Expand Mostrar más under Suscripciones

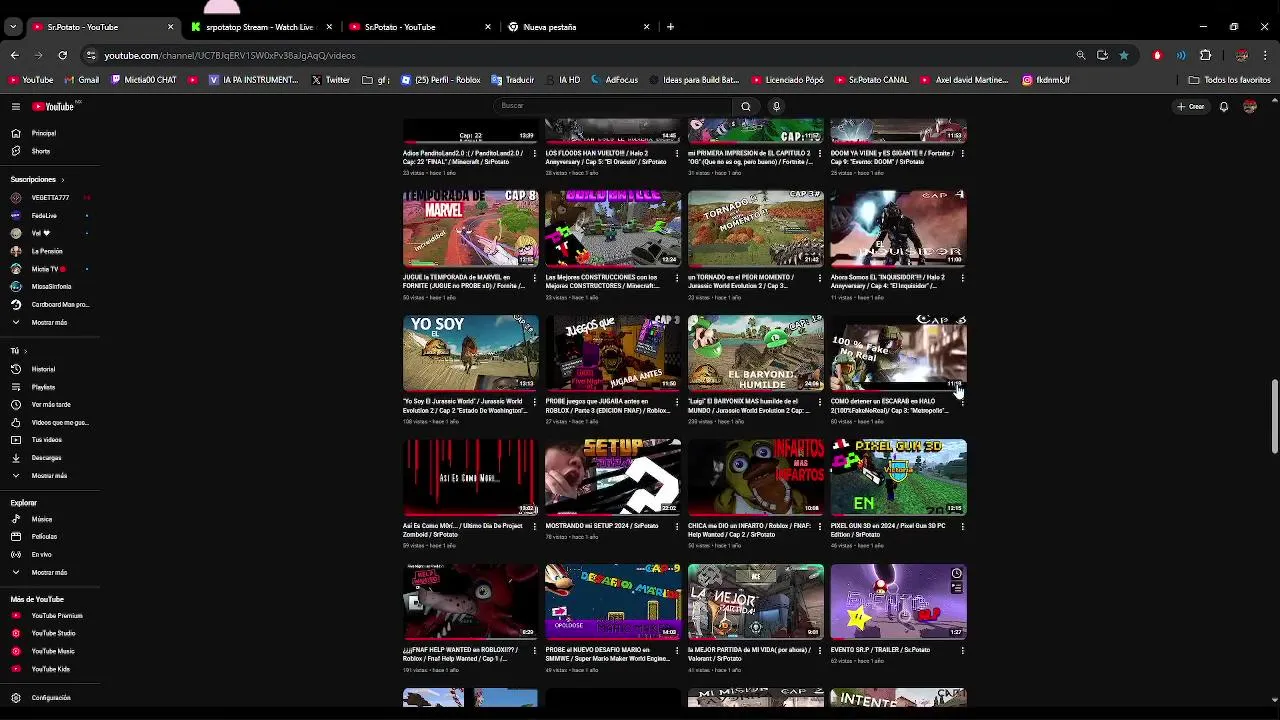[x=49, y=322]
